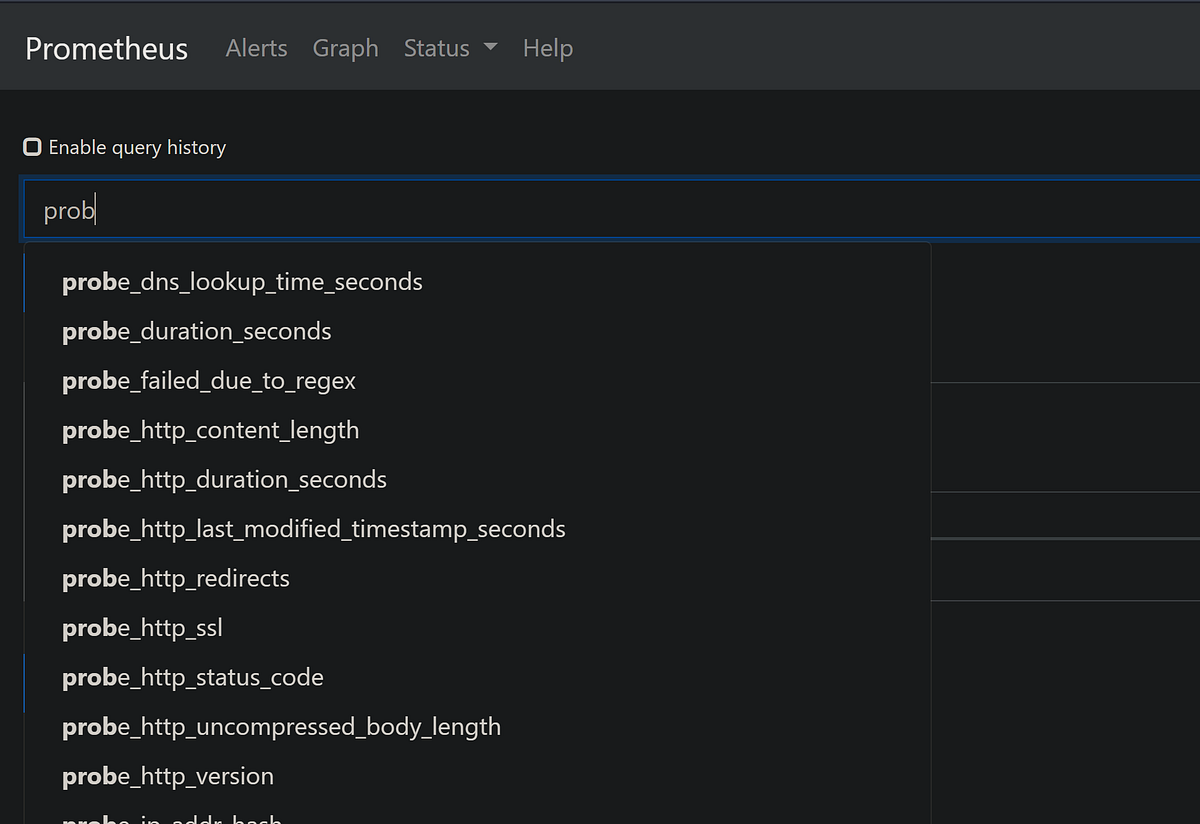Select the probe_http_content_length metric

click(x=210, y=430)
